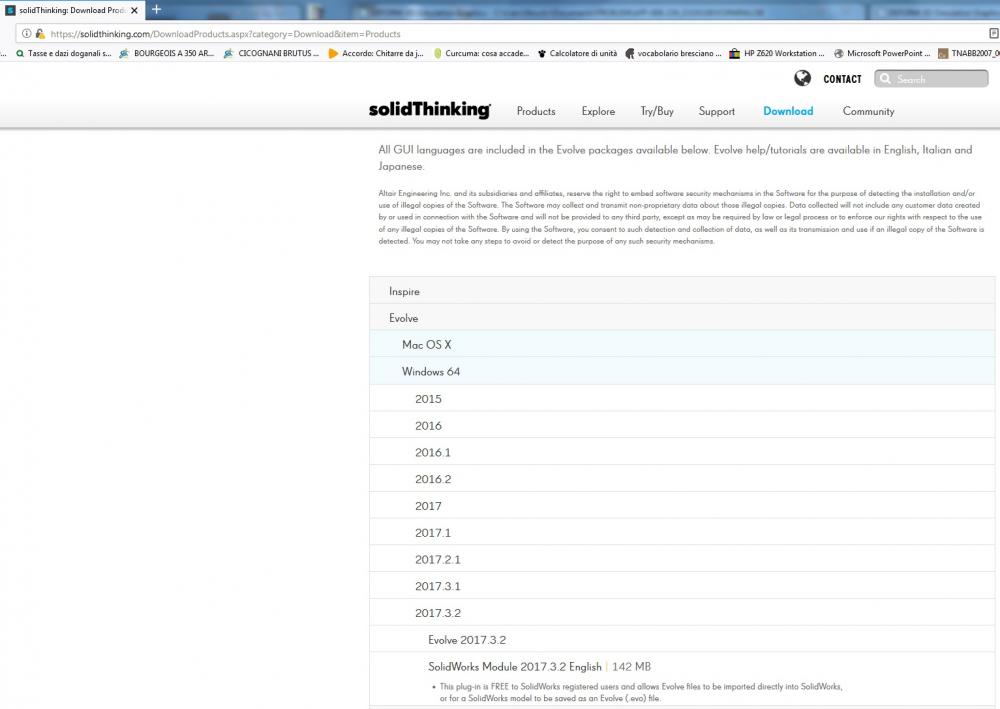Image resolution: width=1000 pixels, height=709 pixels.
Task: Close the solidThinking browser tab
Action: 134,10
